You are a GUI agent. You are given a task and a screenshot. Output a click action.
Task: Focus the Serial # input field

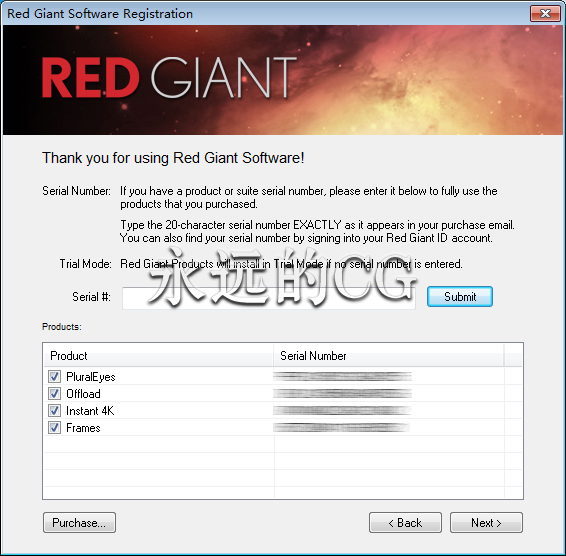269,298
